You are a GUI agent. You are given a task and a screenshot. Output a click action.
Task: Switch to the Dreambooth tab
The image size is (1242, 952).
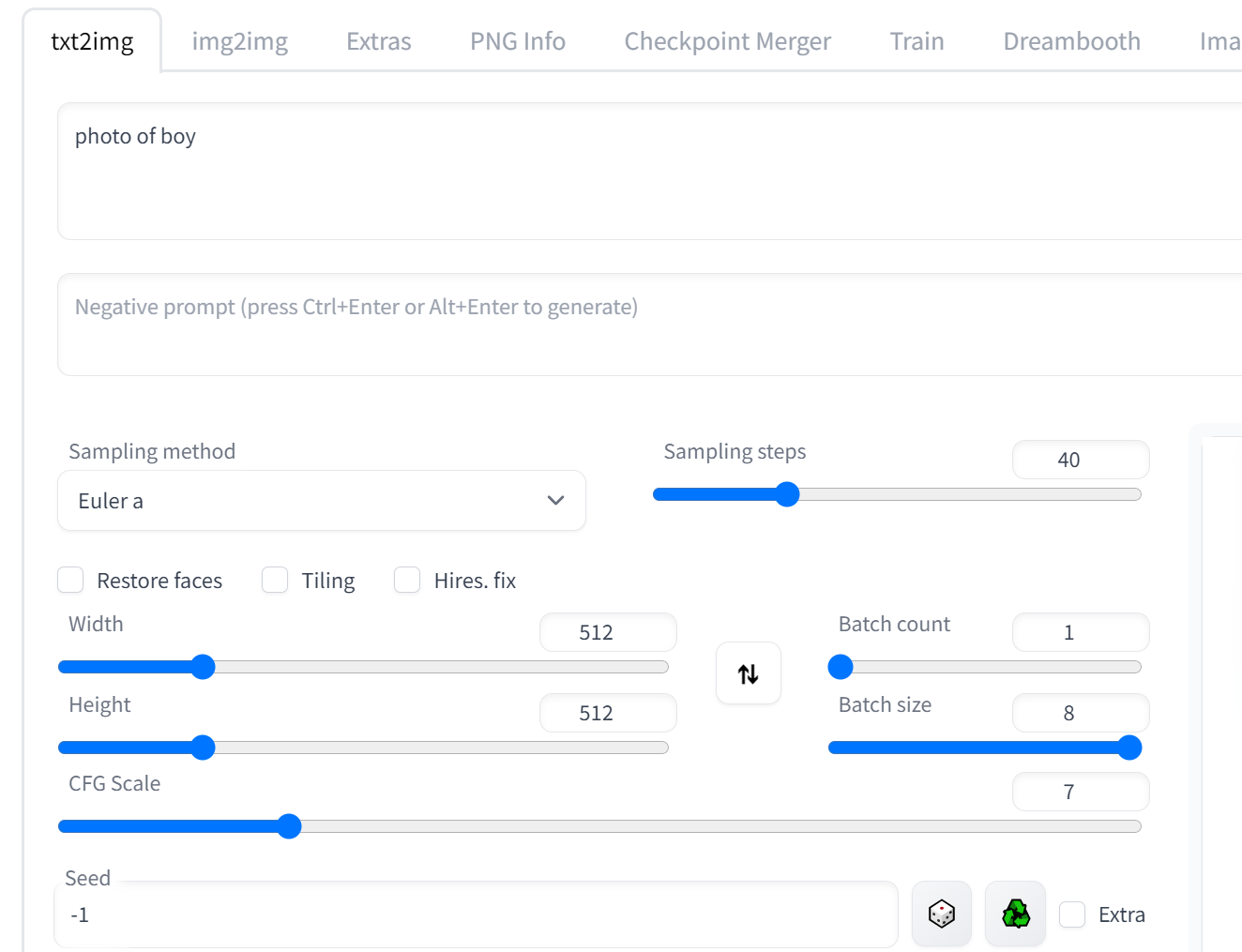[x=1071, y=41]
